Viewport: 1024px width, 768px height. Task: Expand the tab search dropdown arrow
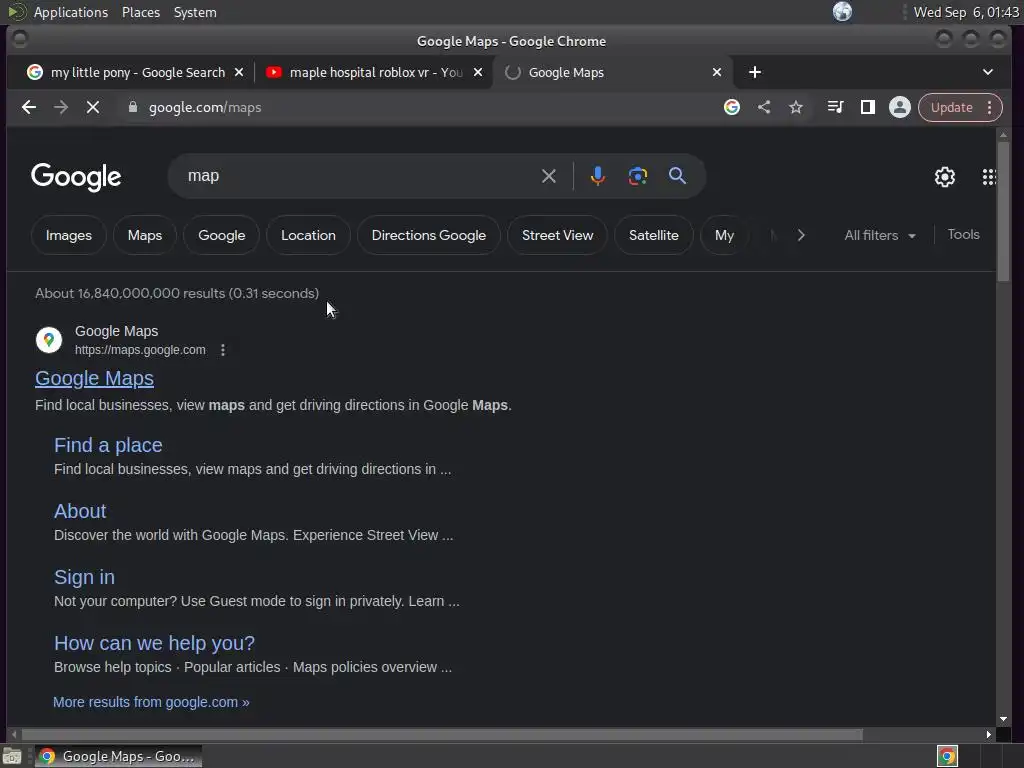tap(987, 72)
